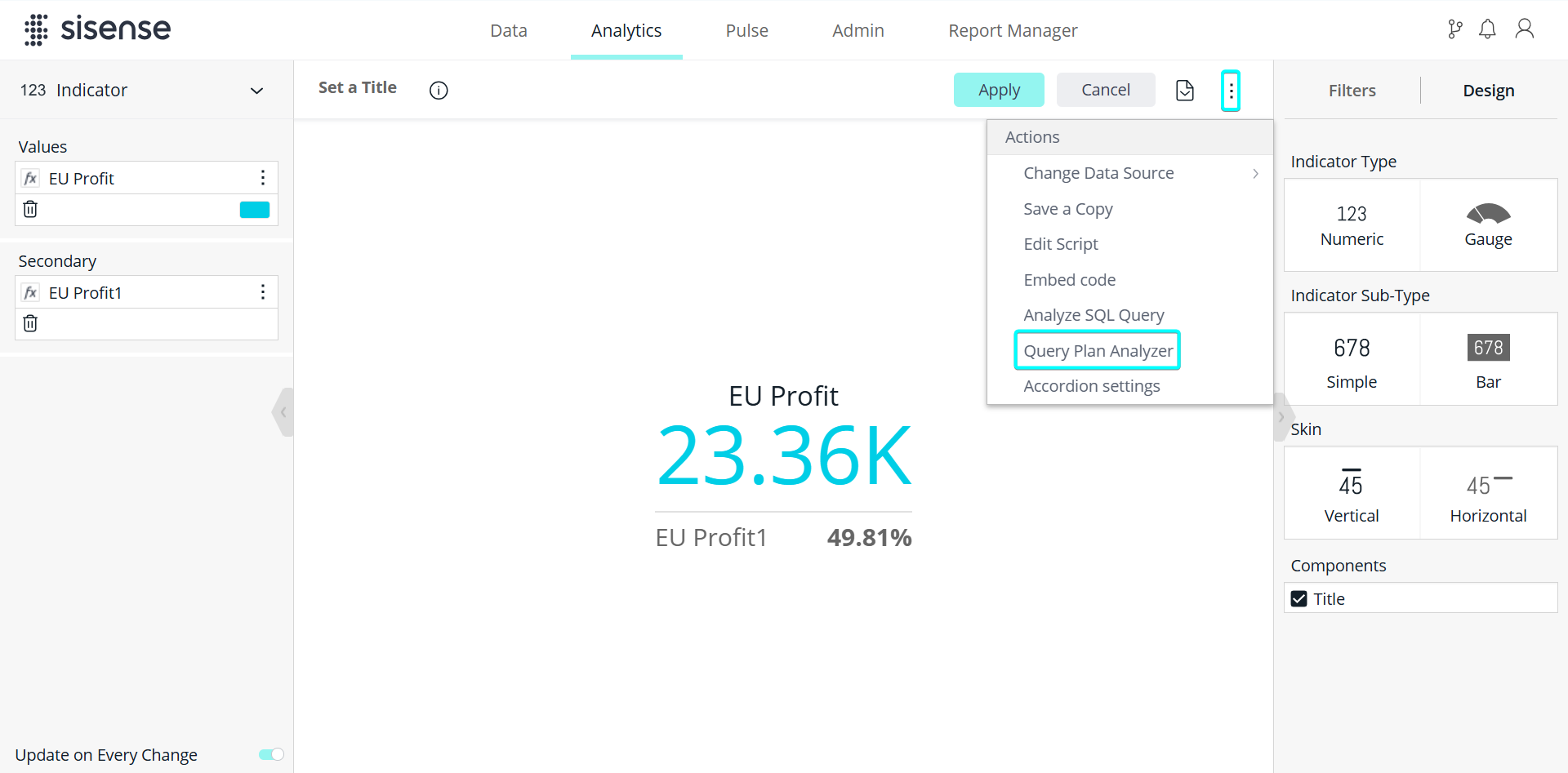Image resolution: width=1568 pixels, height=773 pixels.
Task: Select Query Plan Analyzer from Actions menu
Action: coord(1098,351)
